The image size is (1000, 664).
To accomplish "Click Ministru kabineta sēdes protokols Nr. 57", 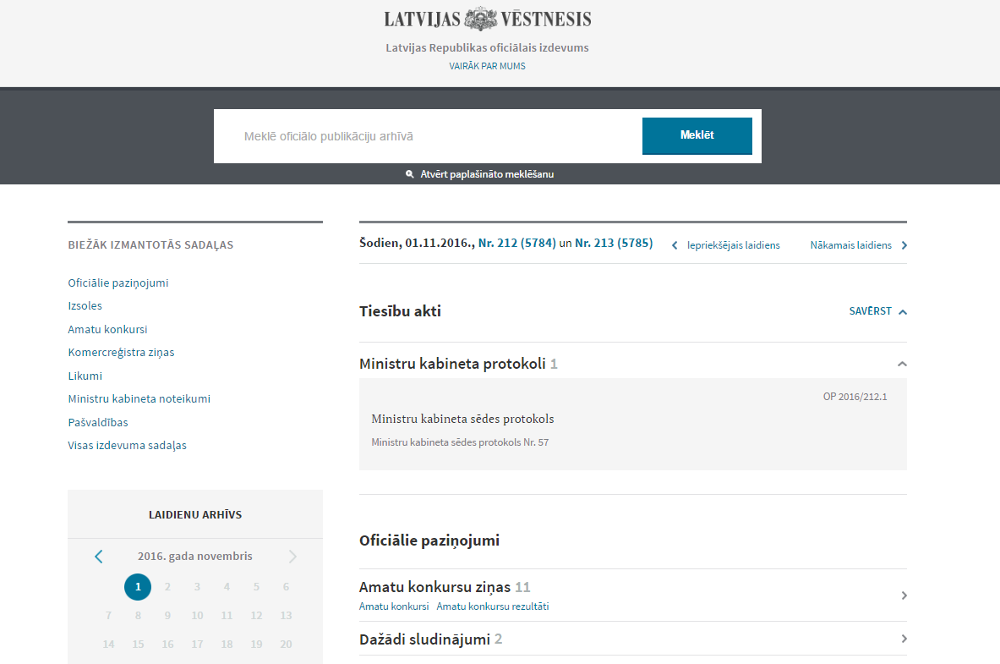I will point(460,442).
